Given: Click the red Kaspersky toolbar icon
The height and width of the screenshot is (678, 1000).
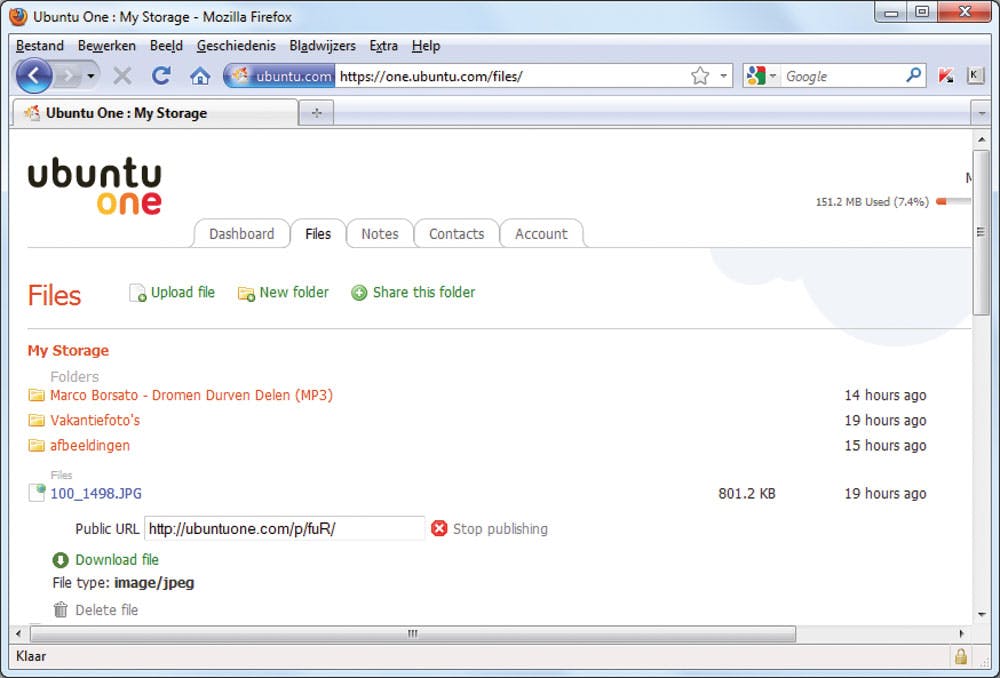Looking at the screenshot, I should pos(945,76).
